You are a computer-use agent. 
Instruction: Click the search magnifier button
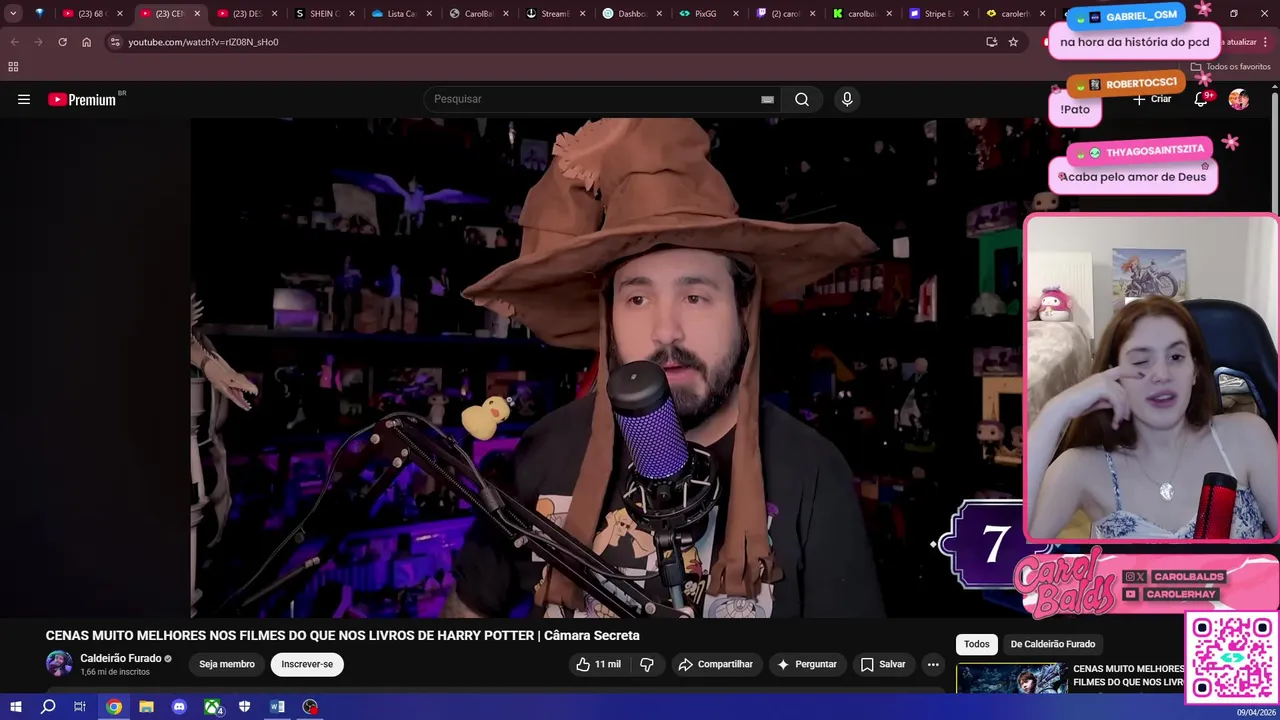(x=802, y=99)
